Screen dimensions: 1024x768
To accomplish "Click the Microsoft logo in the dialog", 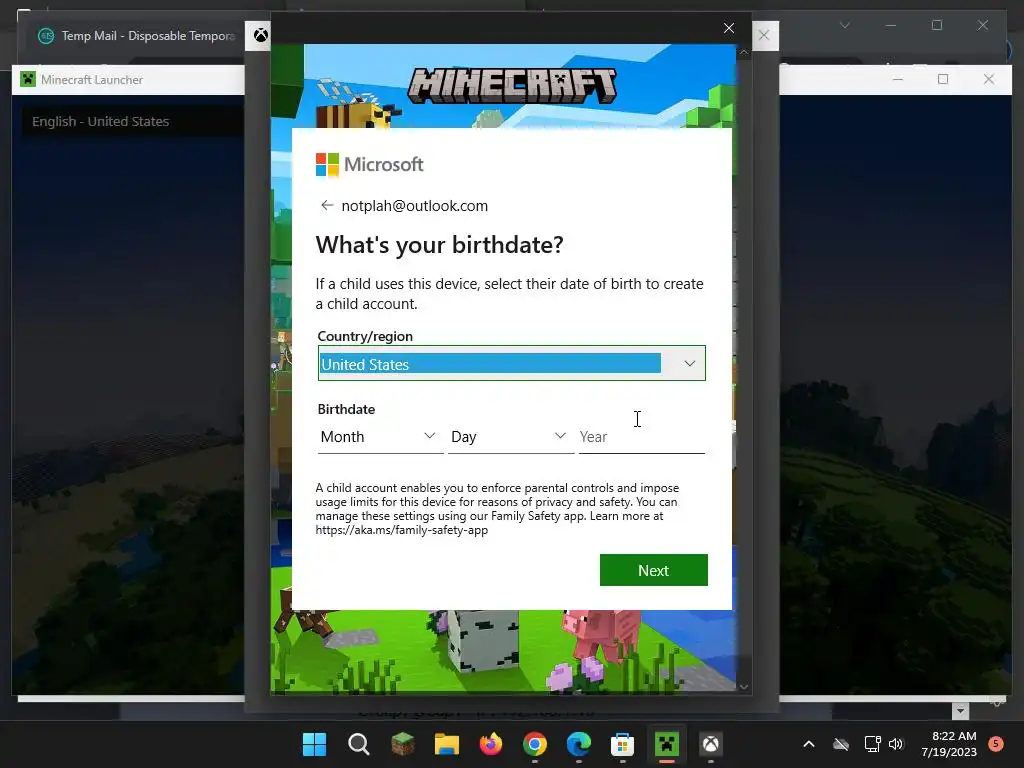I will point(370,165).
